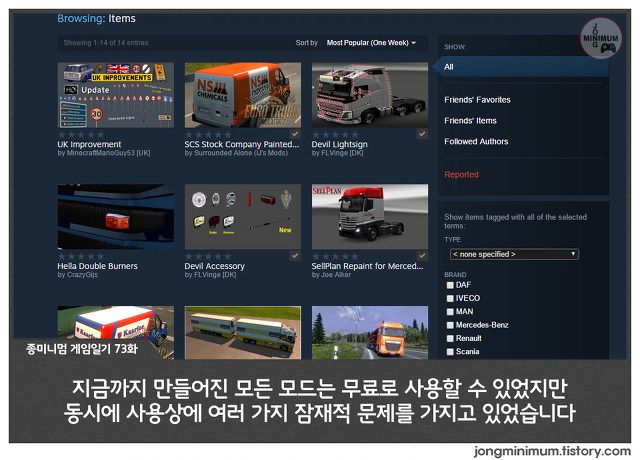Click subscribed checkmark on Devil Accessory
Image resolution: width=640 pixels, height=460 pixels.
(295, 256)
